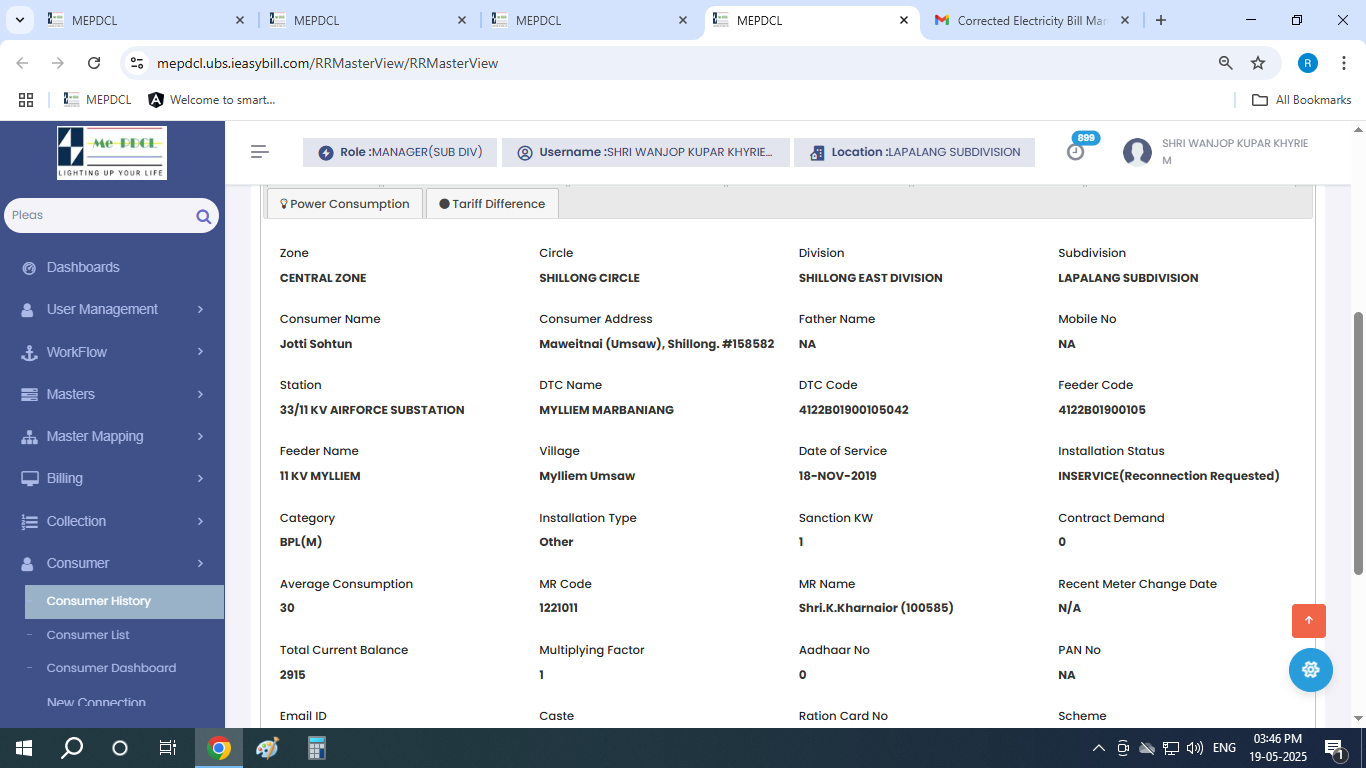This screenshot has width=1366, height=768.
Task: Click the search magnifier in the sidebar
Action: [x=203, y=216]
